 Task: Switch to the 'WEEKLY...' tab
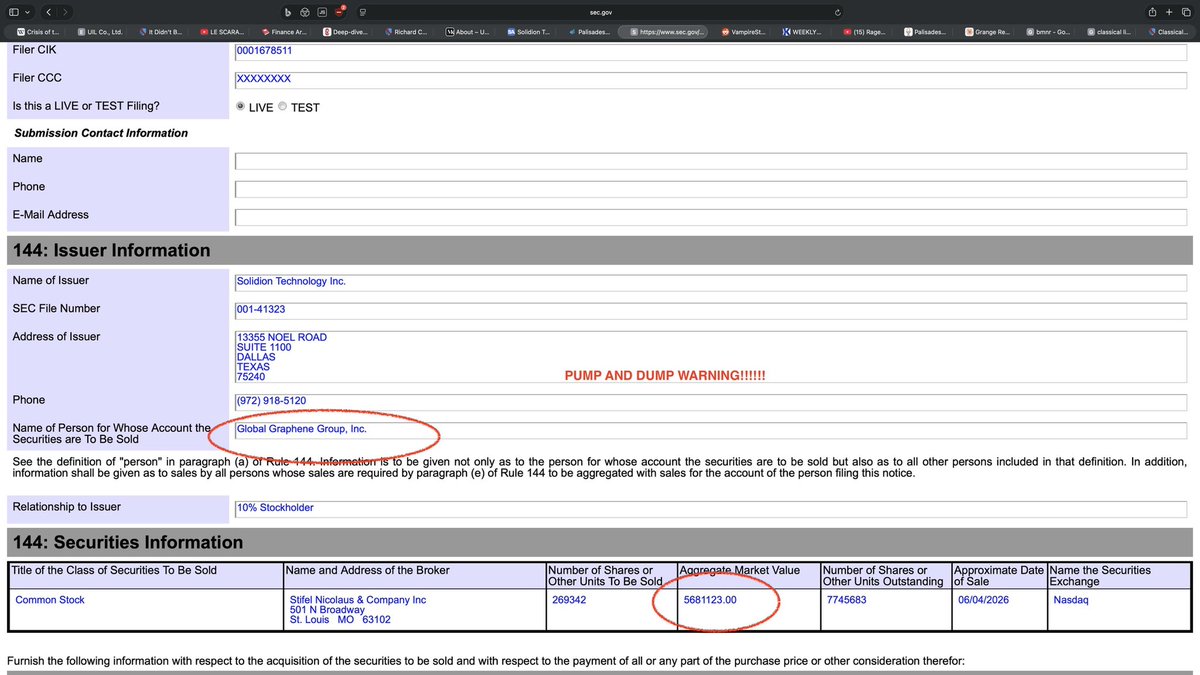pyautogui.click(x=804, y=32)
